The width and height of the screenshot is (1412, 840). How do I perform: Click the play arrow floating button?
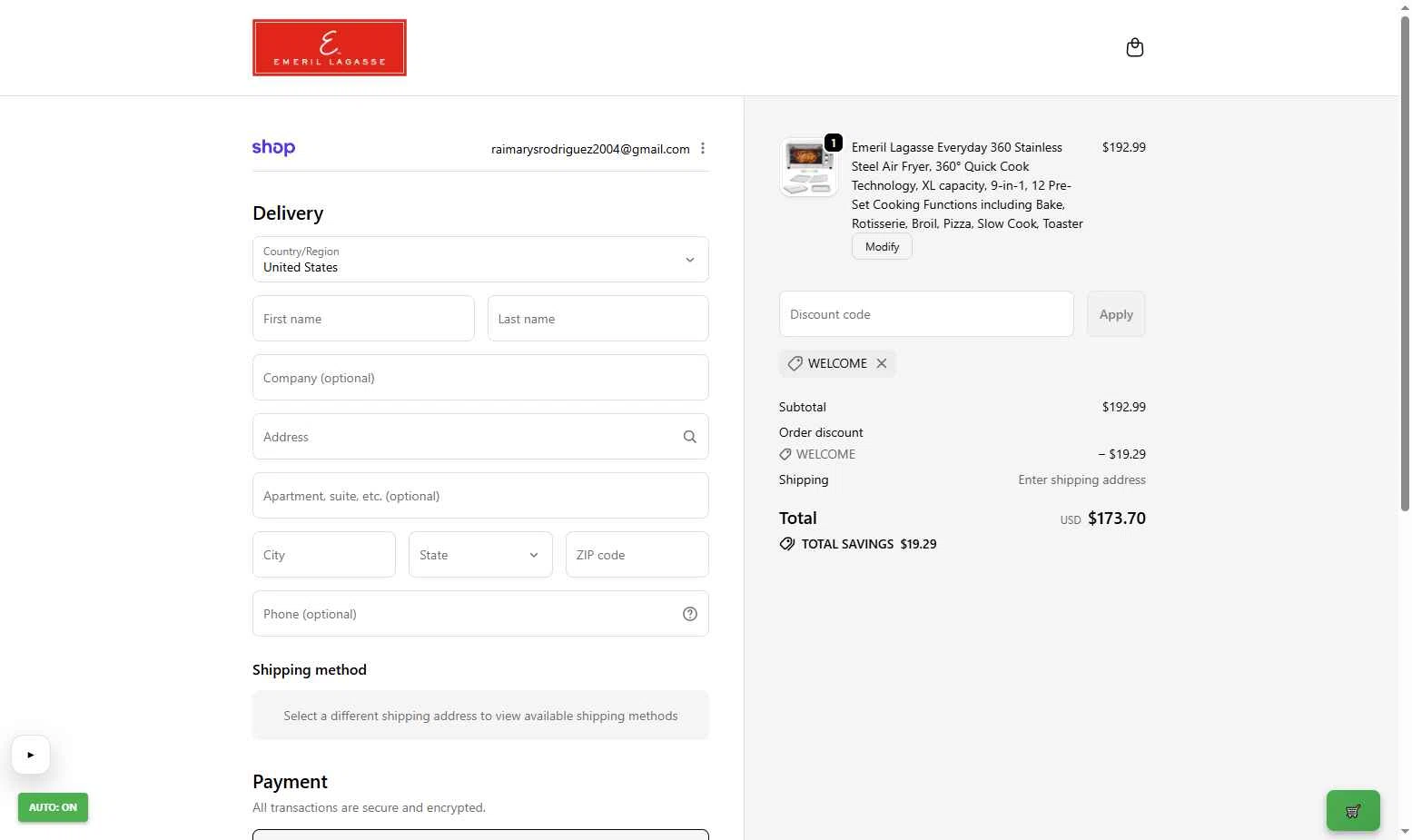coord(31,755)
